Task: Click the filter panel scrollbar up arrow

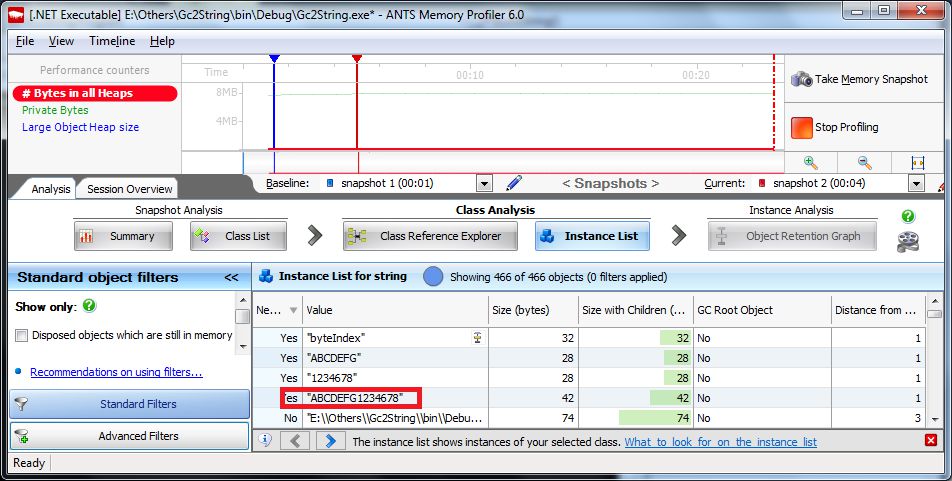Action: pos(243,300)
